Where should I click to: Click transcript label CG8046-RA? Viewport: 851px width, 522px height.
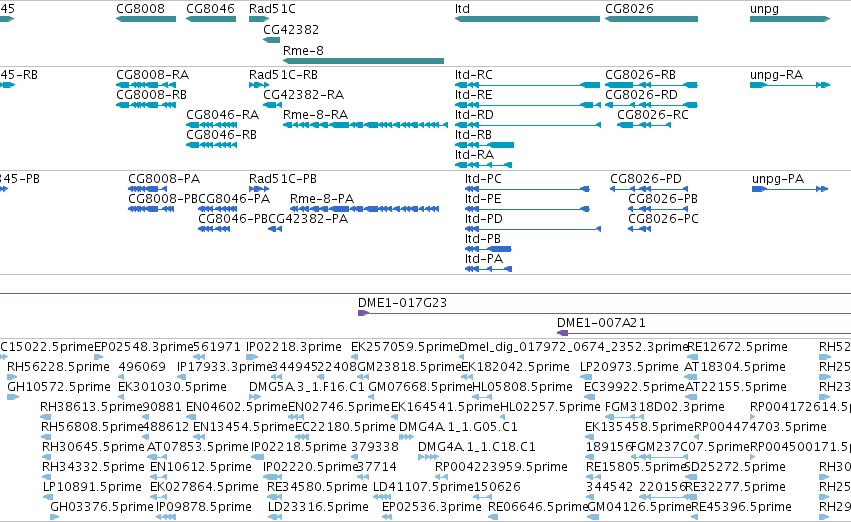point(223,114)
